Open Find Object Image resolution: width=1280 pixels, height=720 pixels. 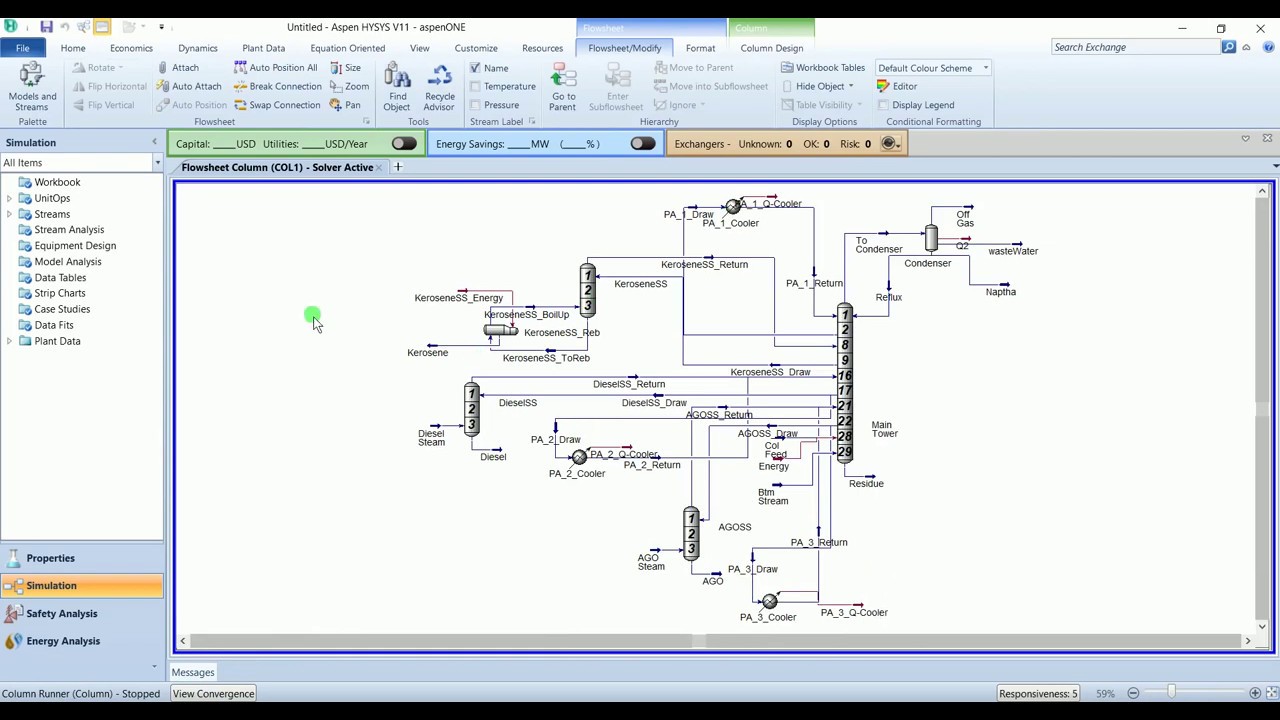point(397,87)
